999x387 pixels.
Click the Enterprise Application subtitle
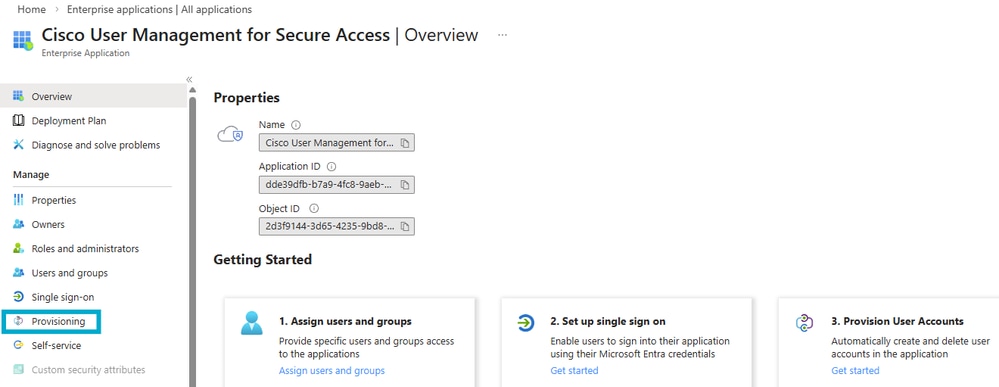click(x=85, y=53)
